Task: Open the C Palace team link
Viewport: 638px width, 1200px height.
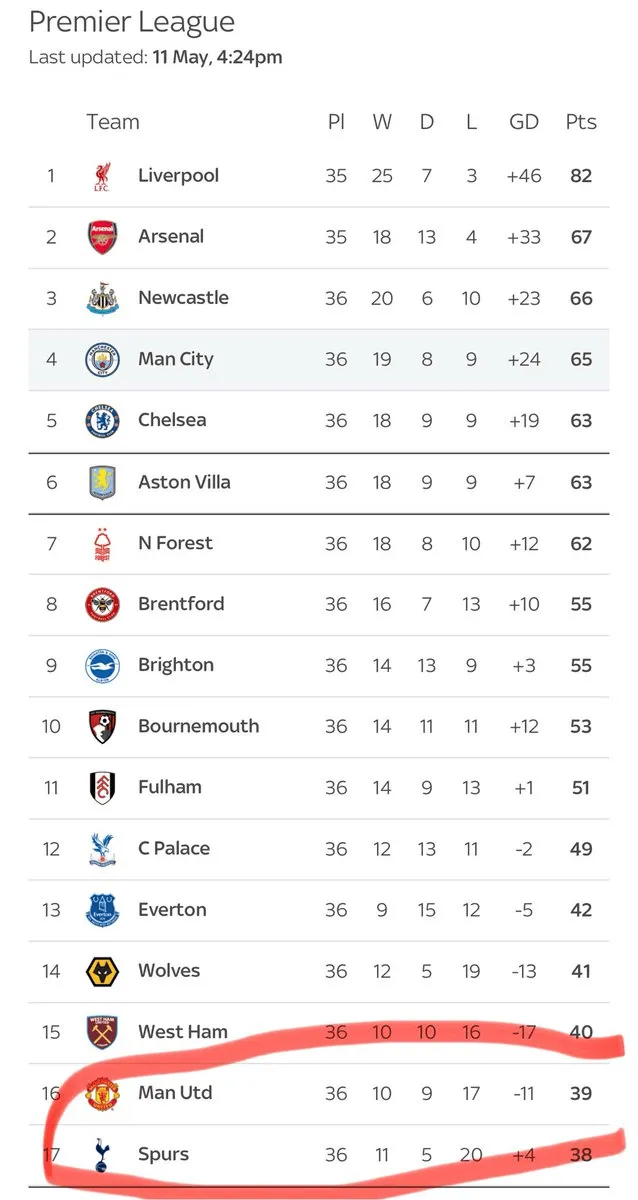Action: coord(174,848)
